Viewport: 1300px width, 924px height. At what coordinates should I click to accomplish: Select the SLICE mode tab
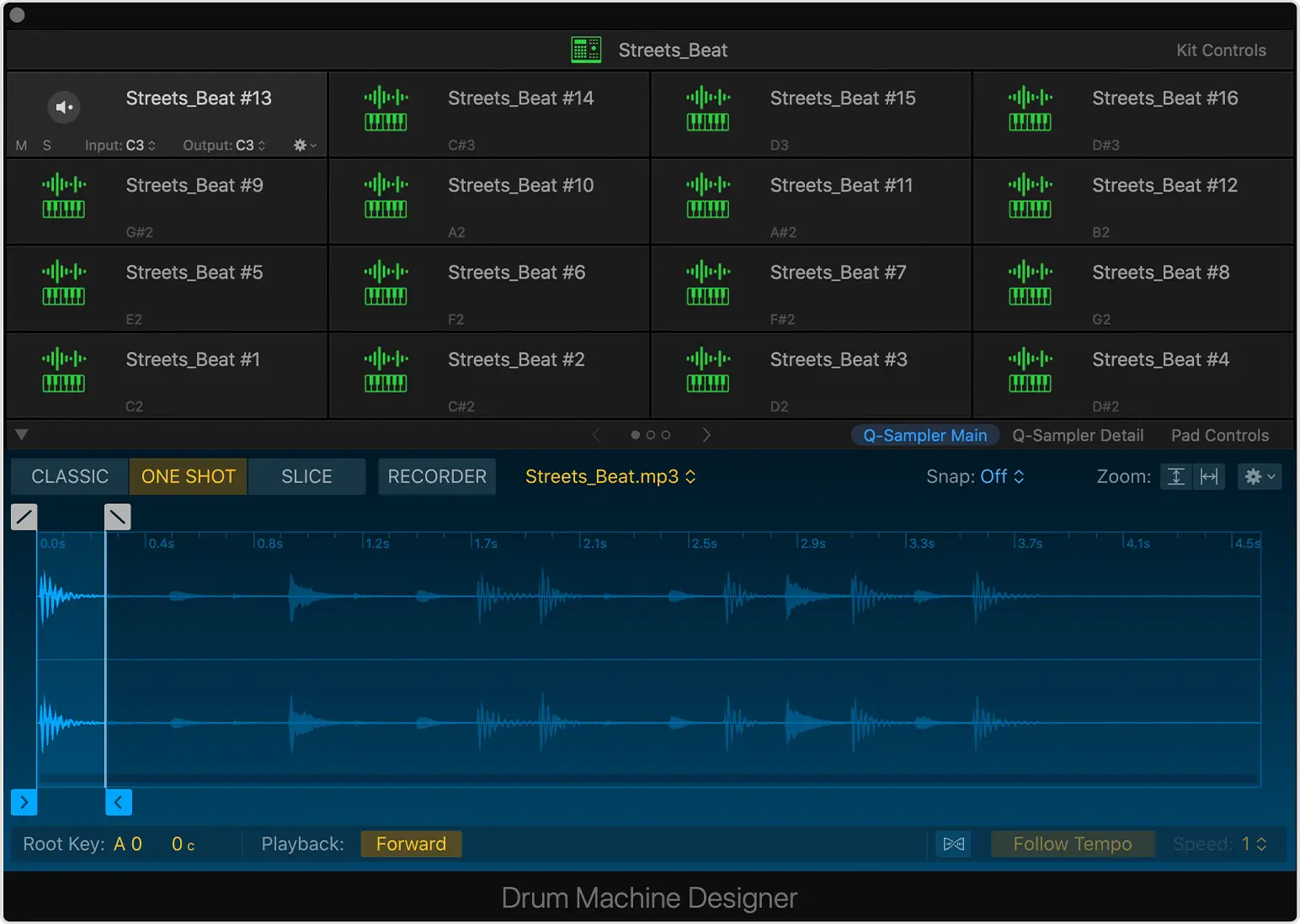(306, 476)
